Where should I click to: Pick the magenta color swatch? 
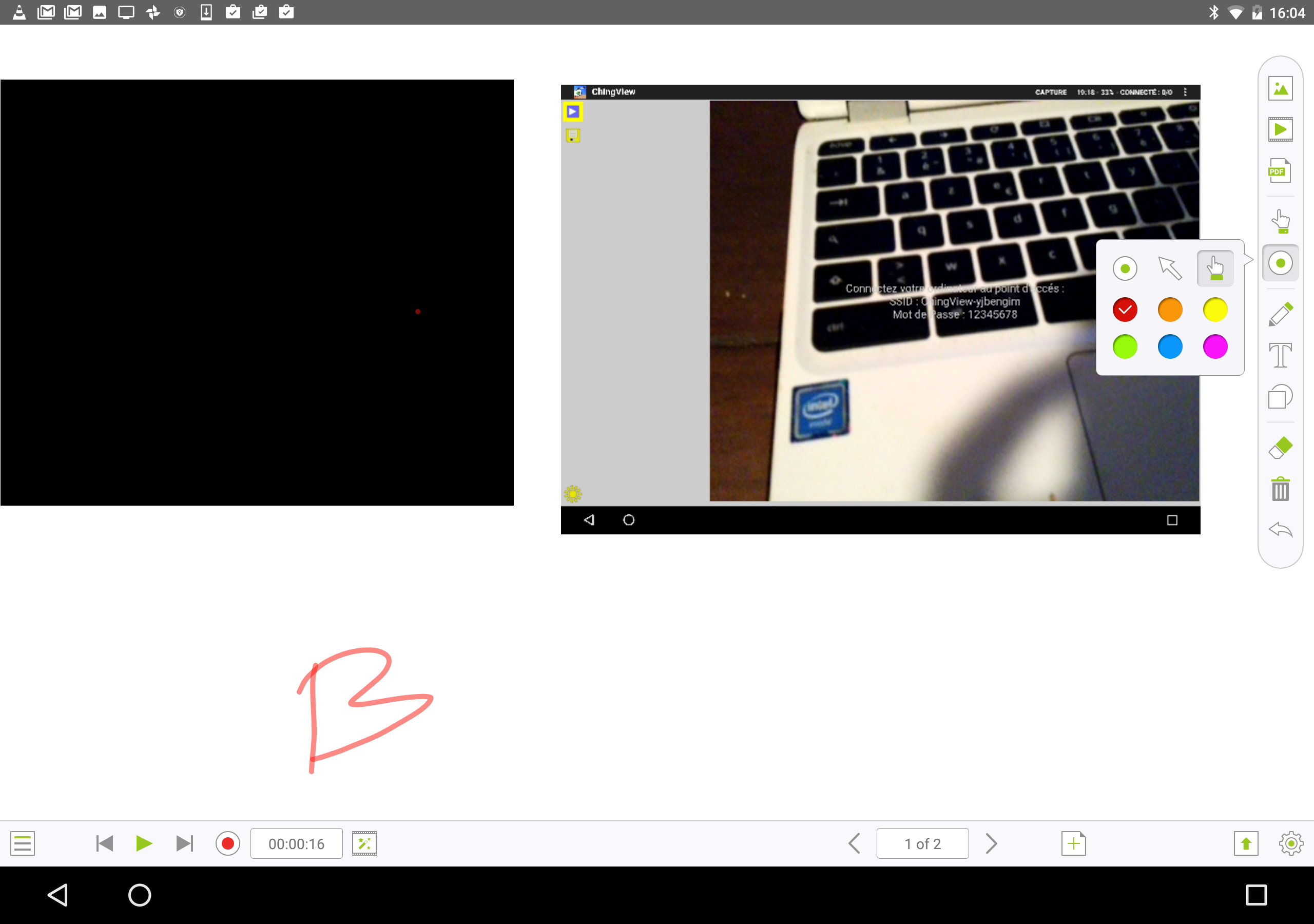tap(1215, 346)
